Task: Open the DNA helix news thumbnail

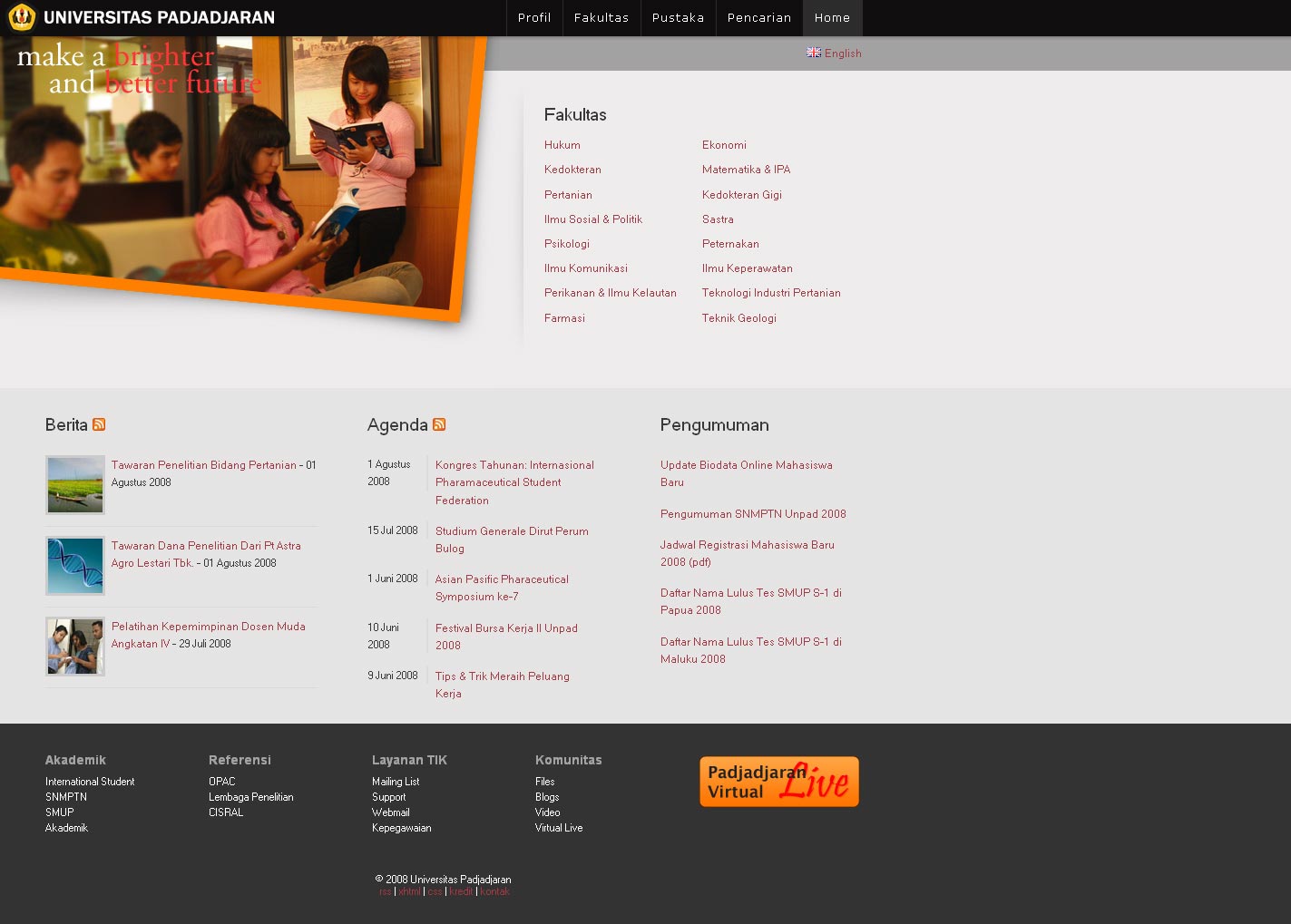Action: pyautogui.click(x=75, y=566)
